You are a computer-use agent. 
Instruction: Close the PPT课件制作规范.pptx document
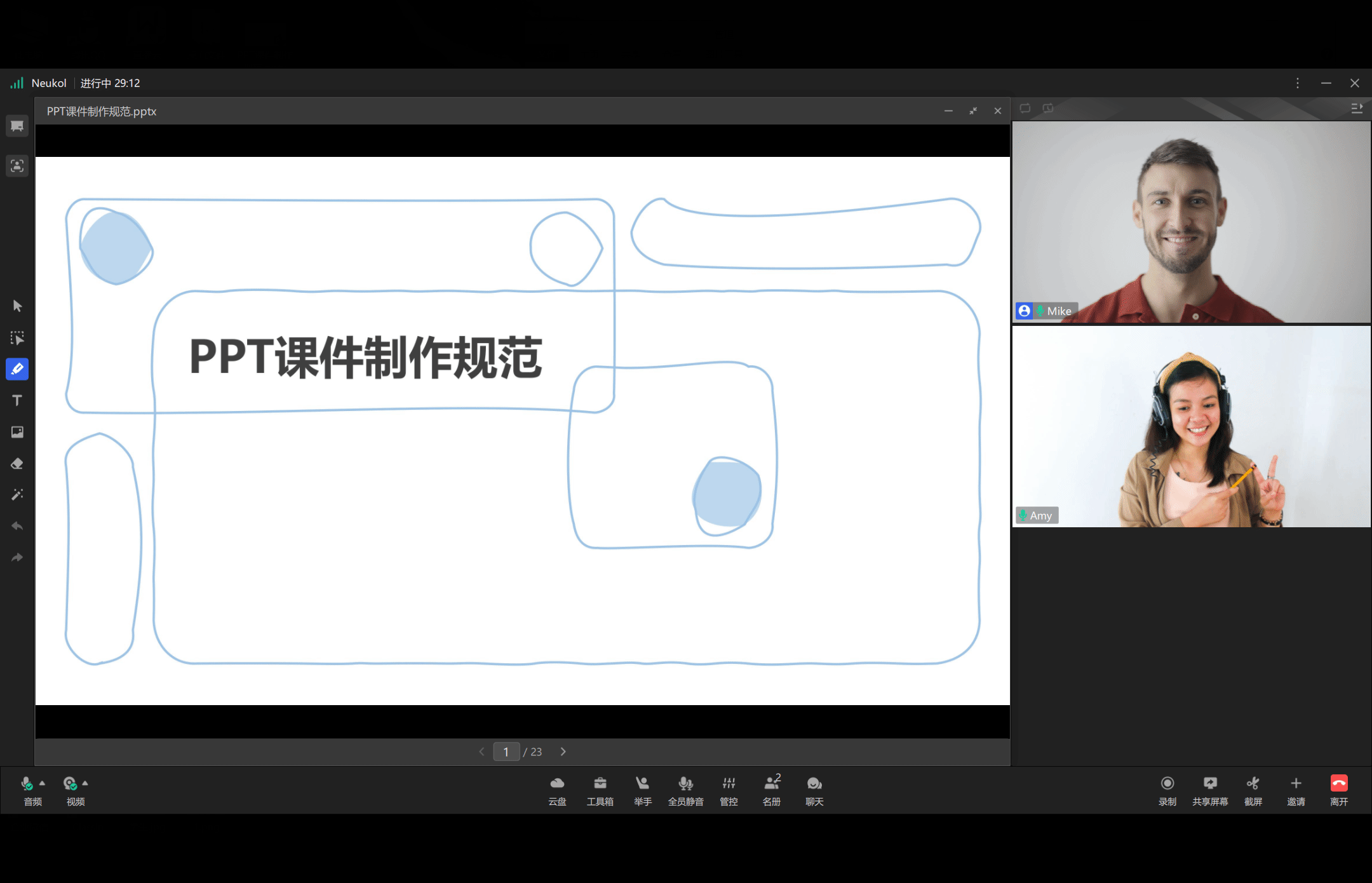point(998,111)
